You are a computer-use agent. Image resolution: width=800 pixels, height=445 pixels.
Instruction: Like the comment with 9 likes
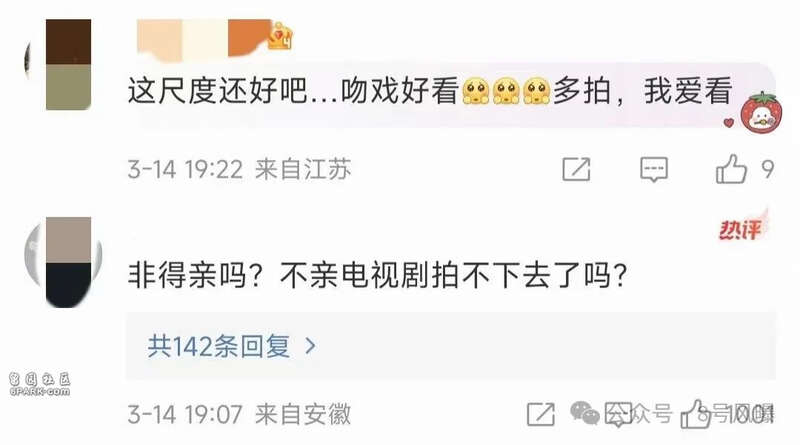pyautogui.click(x=731, y=169)
